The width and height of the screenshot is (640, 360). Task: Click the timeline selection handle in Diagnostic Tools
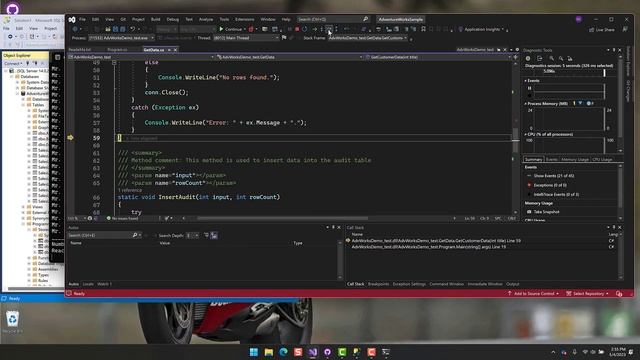tap(604, 73)
